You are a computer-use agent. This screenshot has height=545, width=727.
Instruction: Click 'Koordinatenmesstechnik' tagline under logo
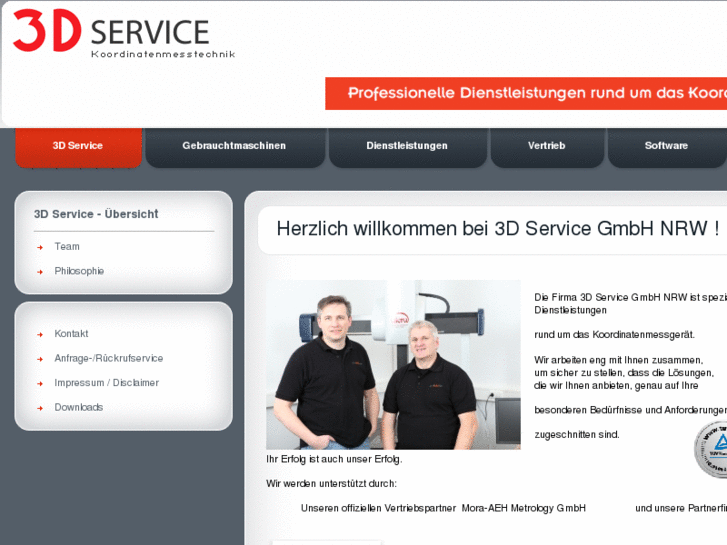click(163, 54)
